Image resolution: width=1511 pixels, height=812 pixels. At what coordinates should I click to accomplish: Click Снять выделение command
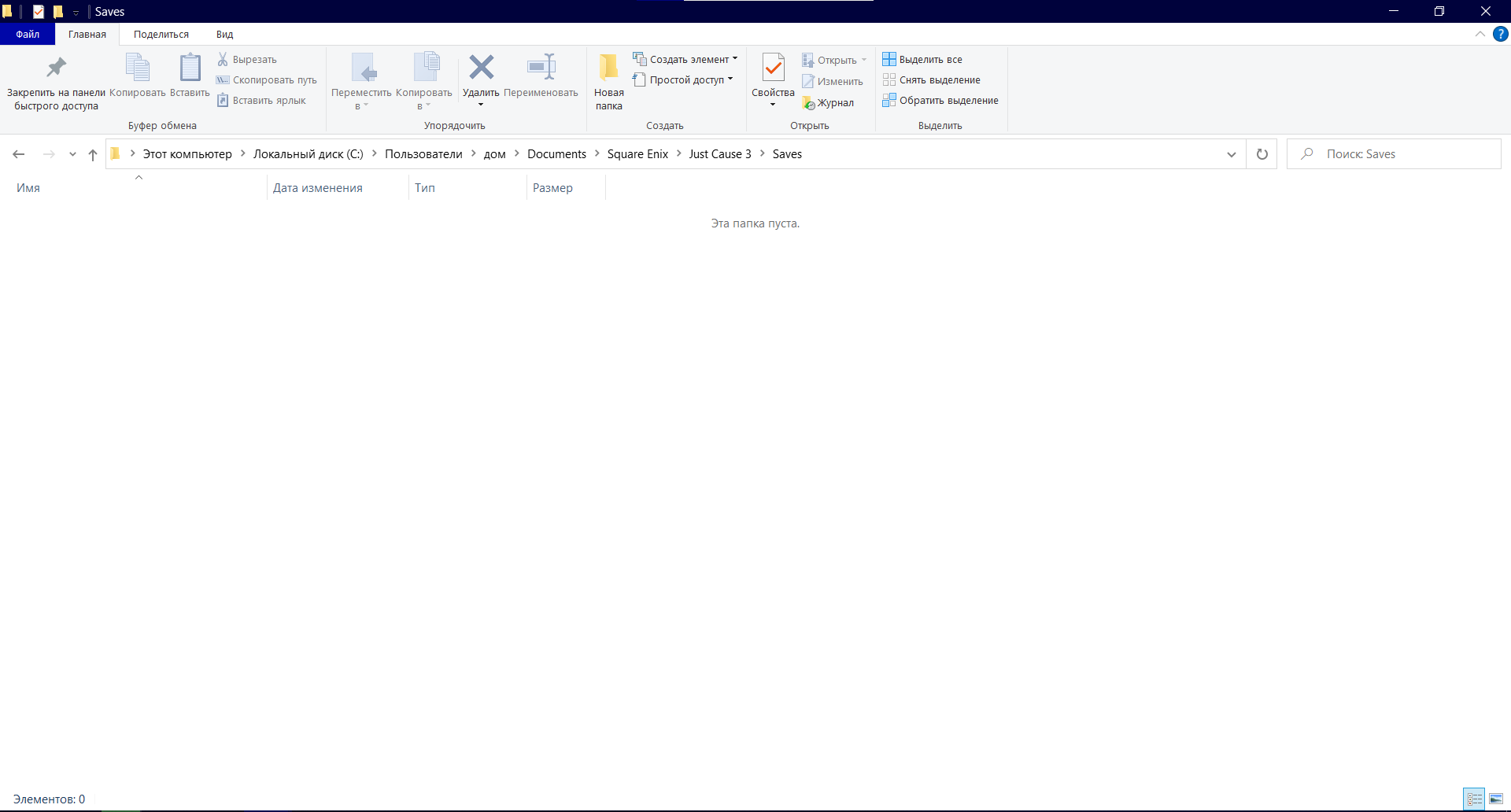(932, 80)
